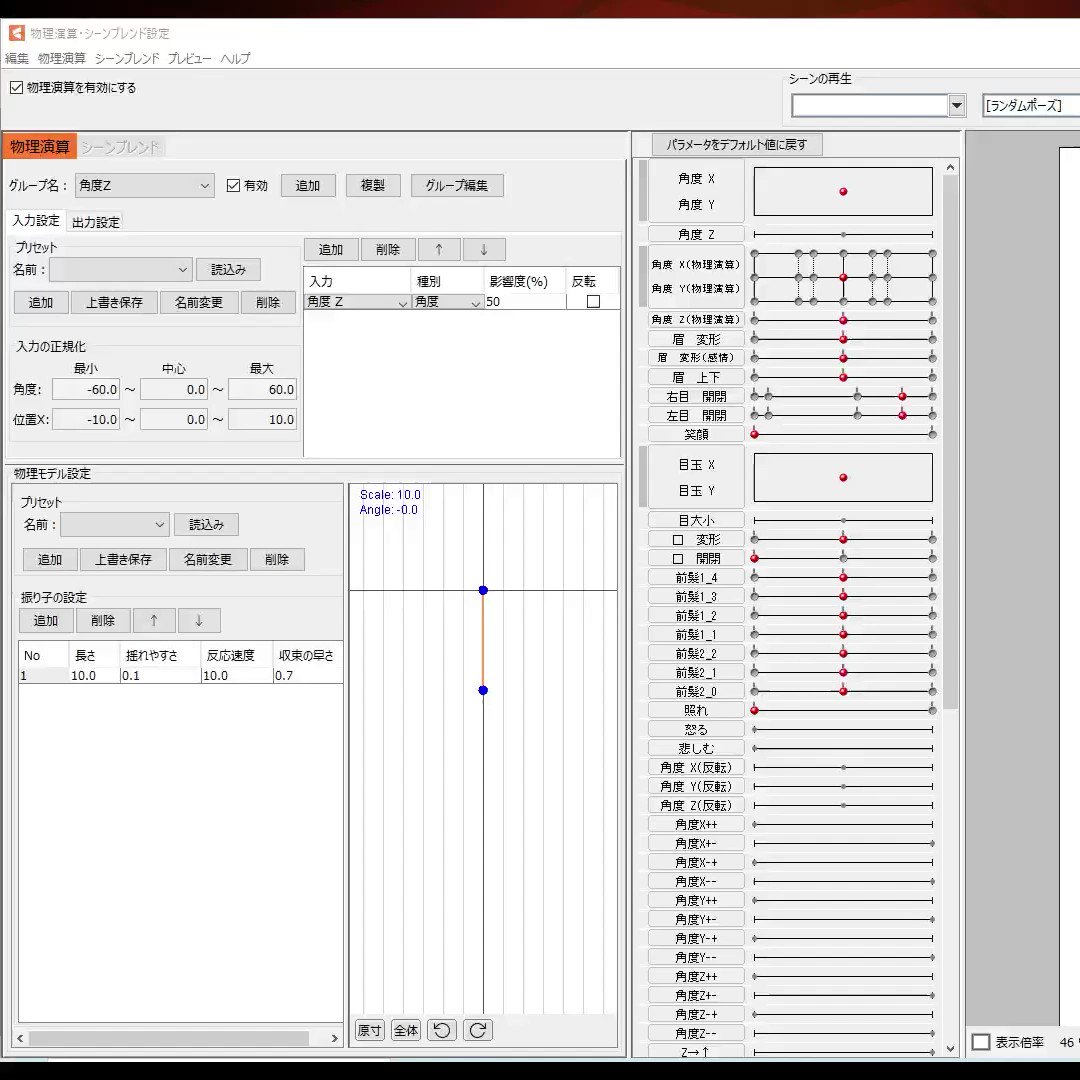Open the プレビュー menu

click(x=189, y=59)
